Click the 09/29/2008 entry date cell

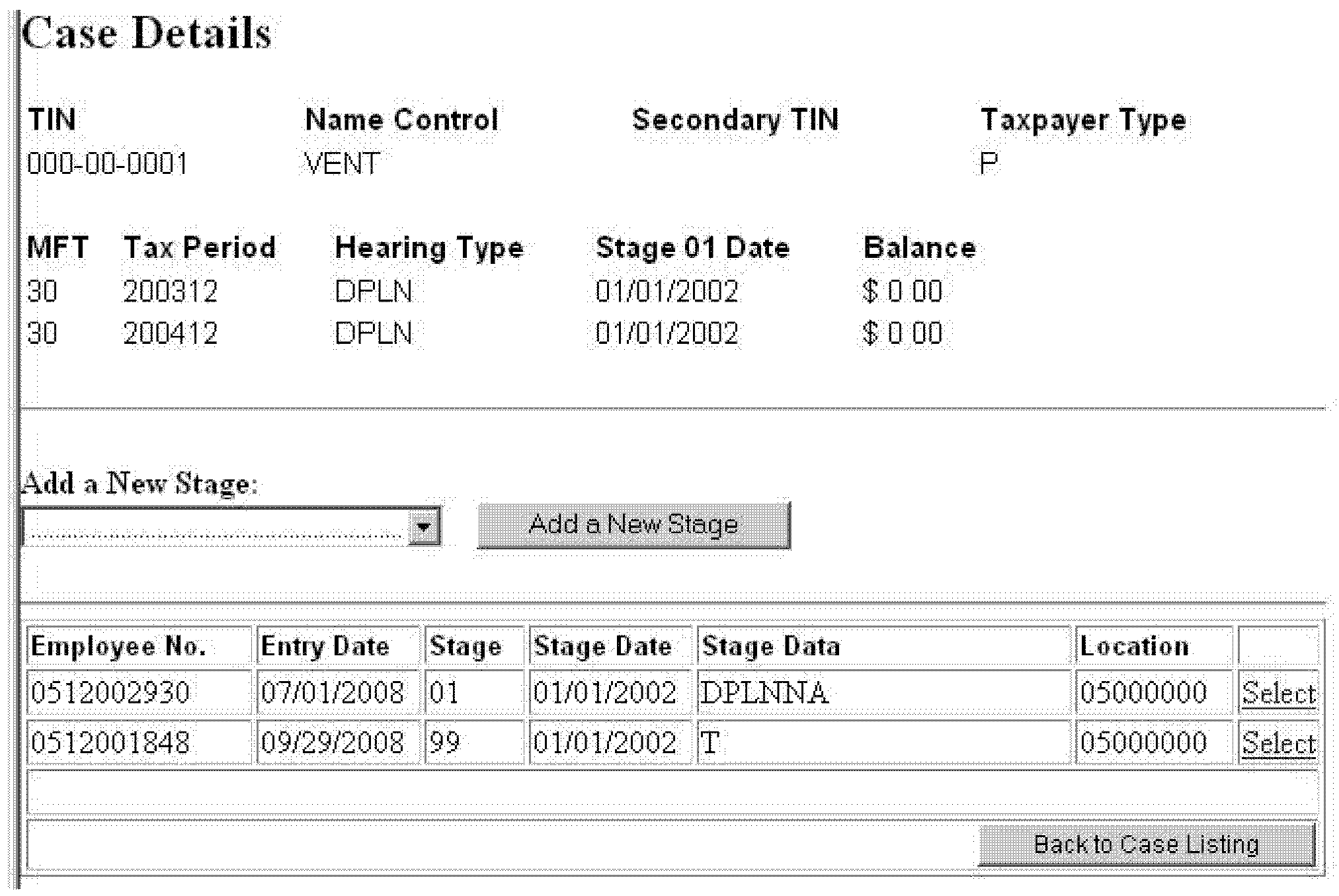(333, 743)
